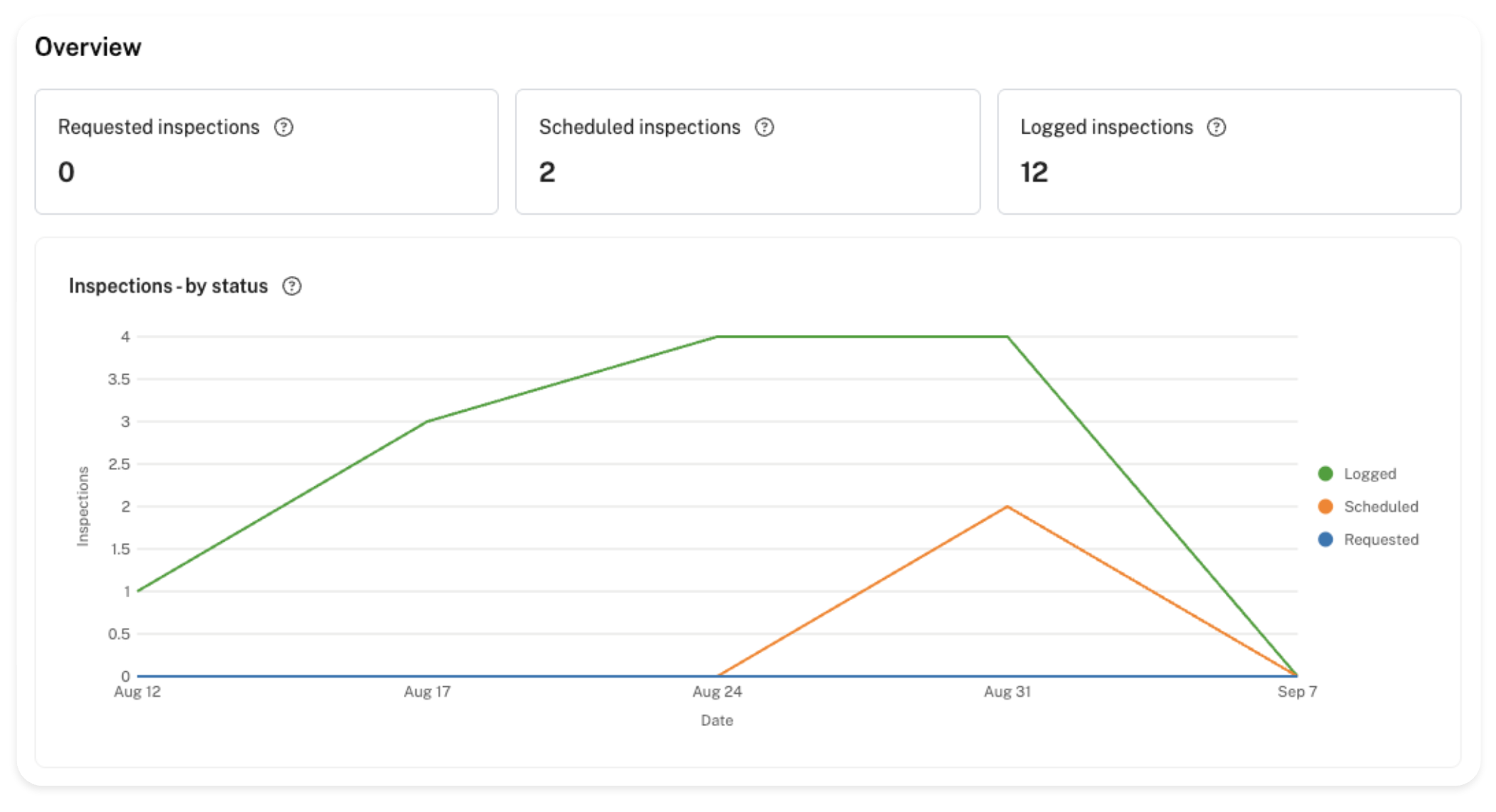The image size is (1496, 812).
Task: Toggle Logged series via green legend dot
Action: coord(1325,474)
